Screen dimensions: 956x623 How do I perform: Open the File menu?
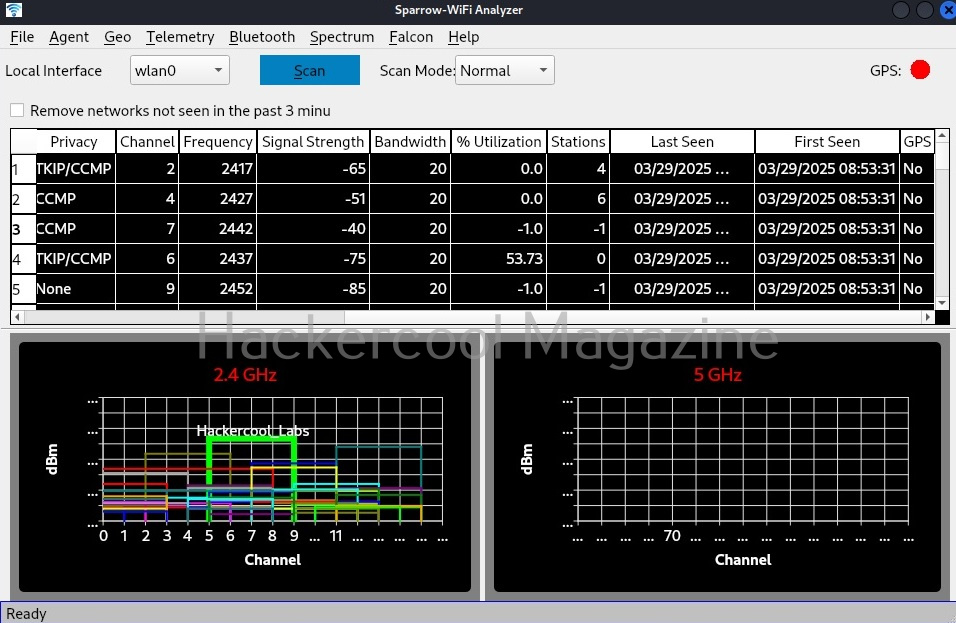[22, 37]
